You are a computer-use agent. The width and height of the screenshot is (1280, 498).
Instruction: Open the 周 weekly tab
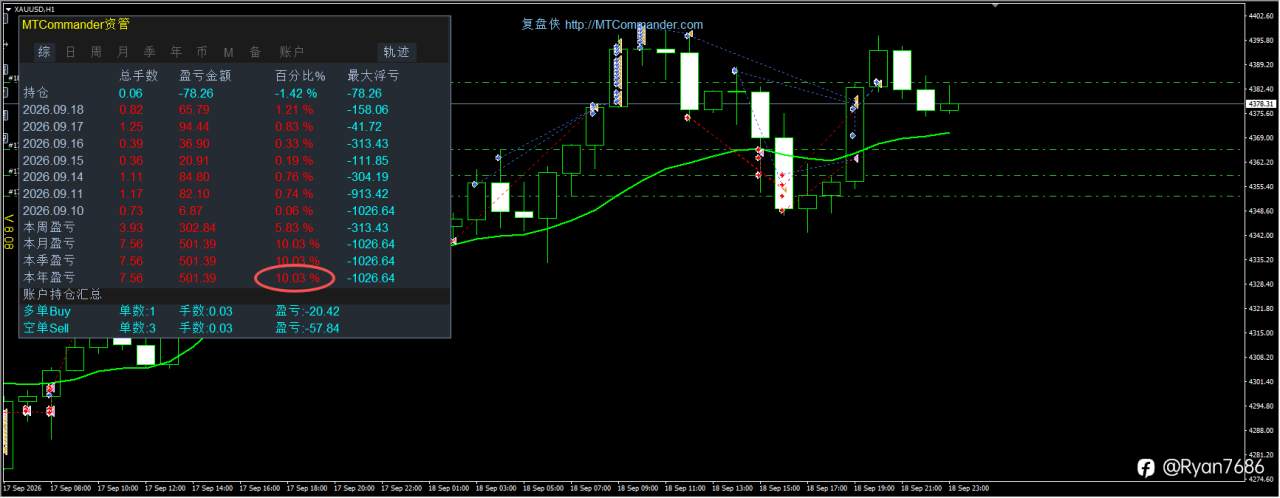pos(96,52)
